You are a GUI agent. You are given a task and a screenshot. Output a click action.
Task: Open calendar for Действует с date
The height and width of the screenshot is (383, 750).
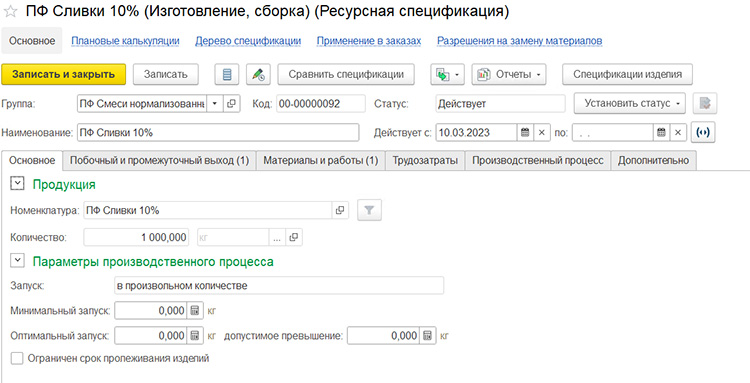[525, 133]
